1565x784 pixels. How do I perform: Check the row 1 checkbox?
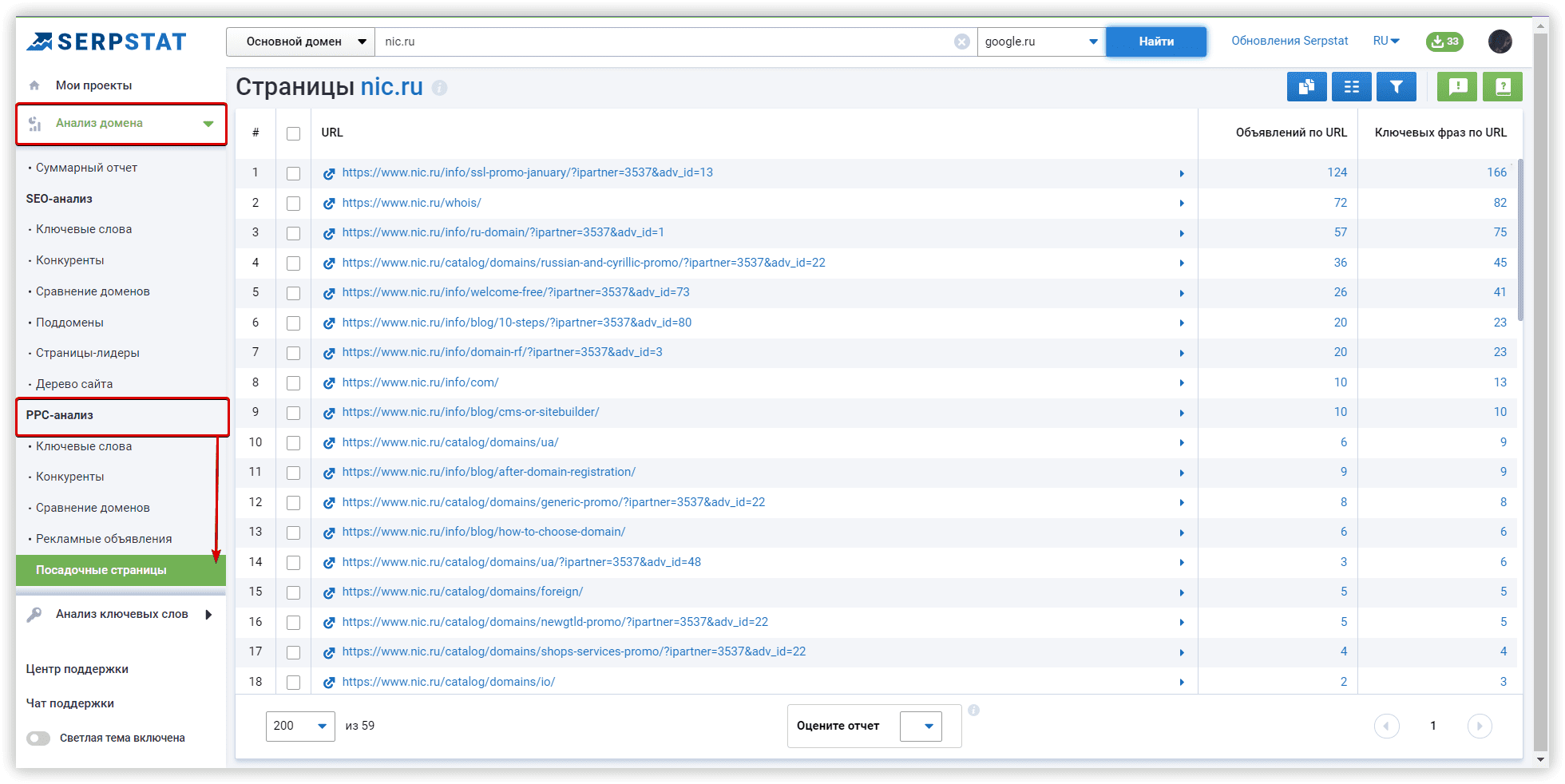[x=294, y=173]
